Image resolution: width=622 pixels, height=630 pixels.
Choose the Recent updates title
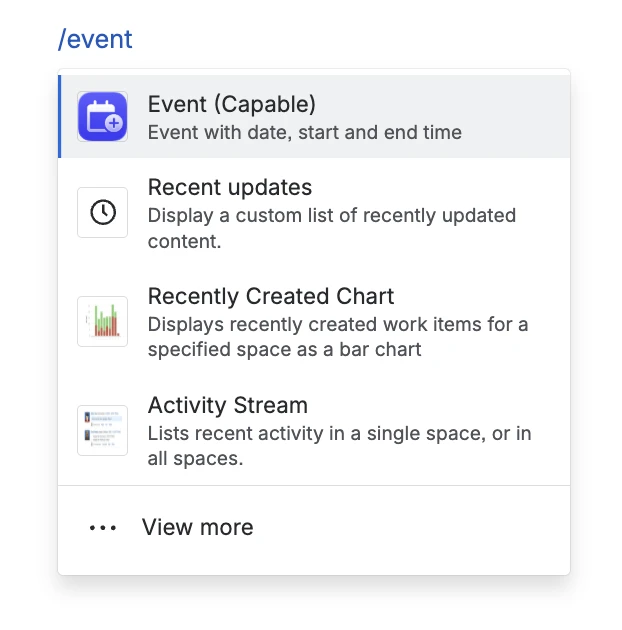tap(229, 187)
